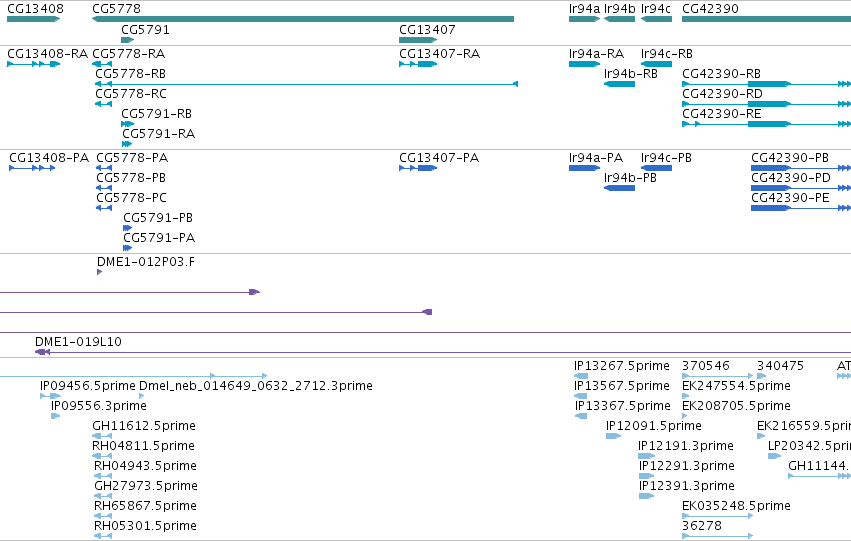Select protein CG5778-PC

pyautogui.click(x=131, y=198)
